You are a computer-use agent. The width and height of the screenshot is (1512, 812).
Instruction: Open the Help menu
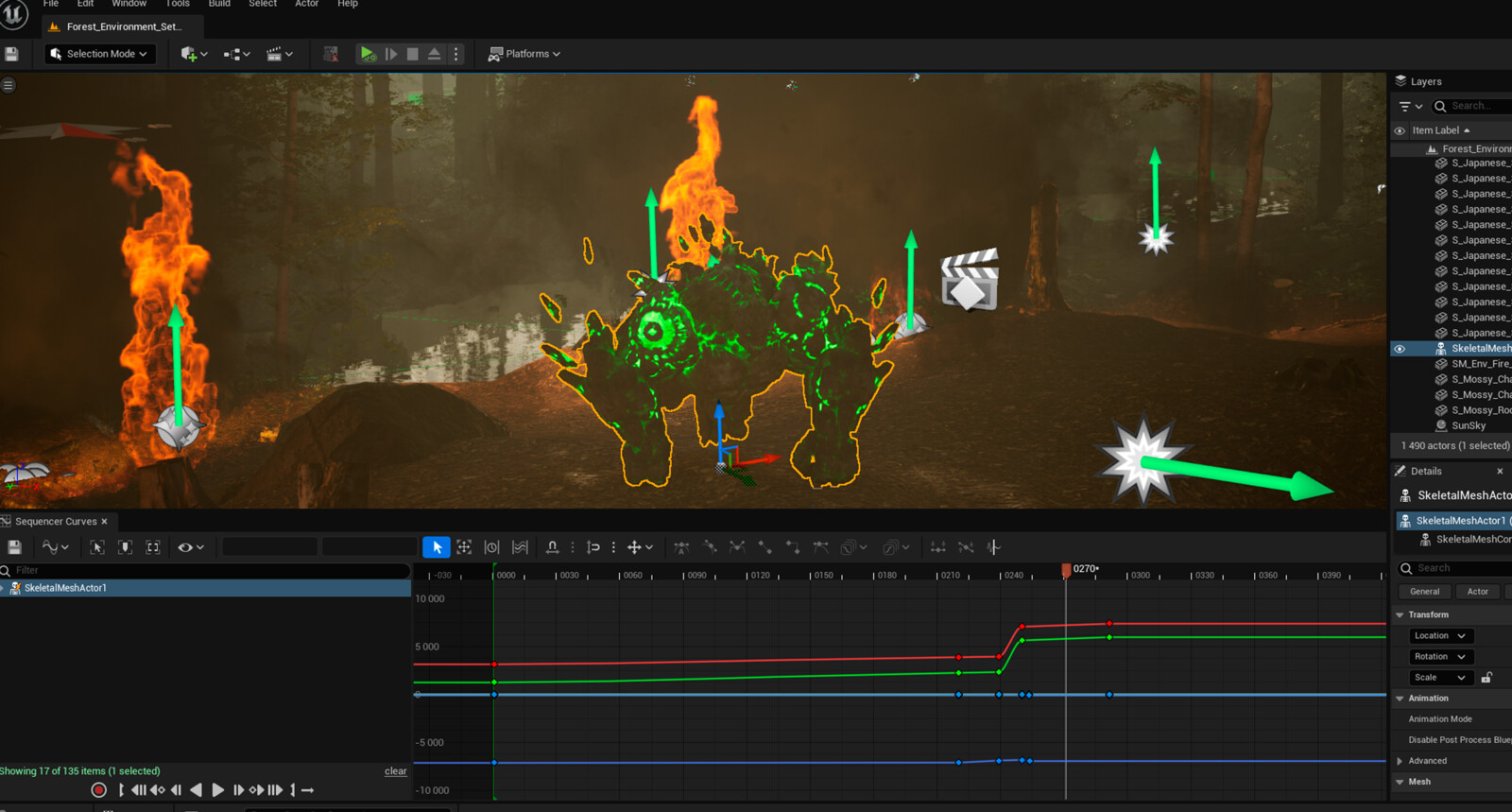coord(348,4)
